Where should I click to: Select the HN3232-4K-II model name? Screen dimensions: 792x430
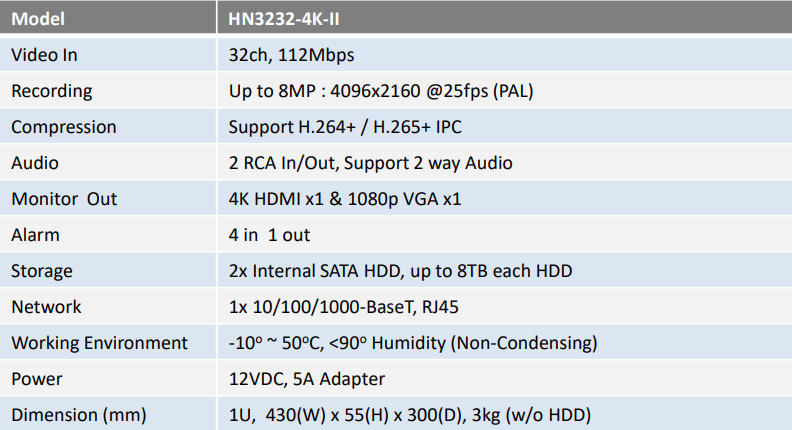[283, 19]
